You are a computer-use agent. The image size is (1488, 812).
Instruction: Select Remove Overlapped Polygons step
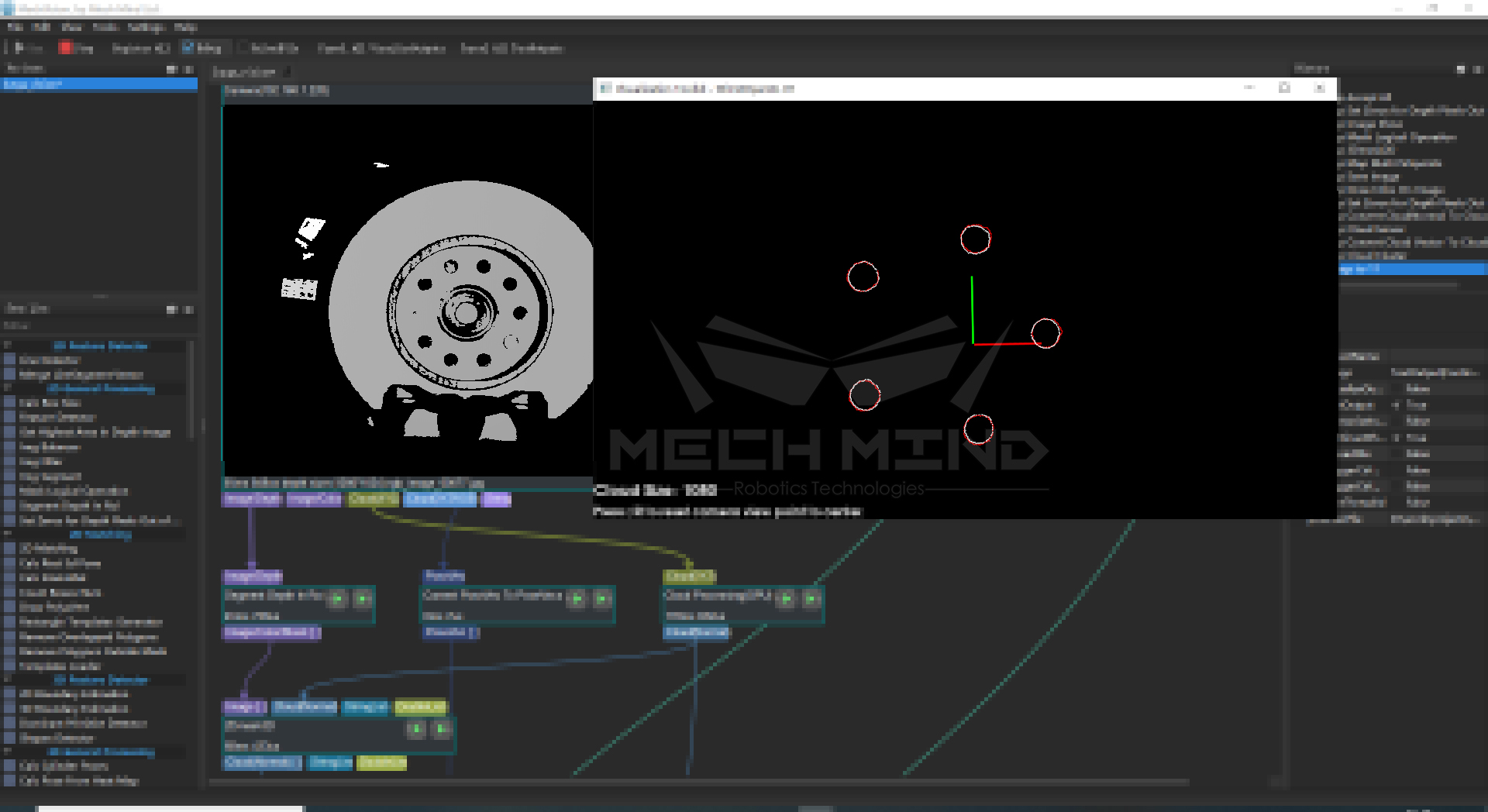pyautogui.click(x=88, y=637)
